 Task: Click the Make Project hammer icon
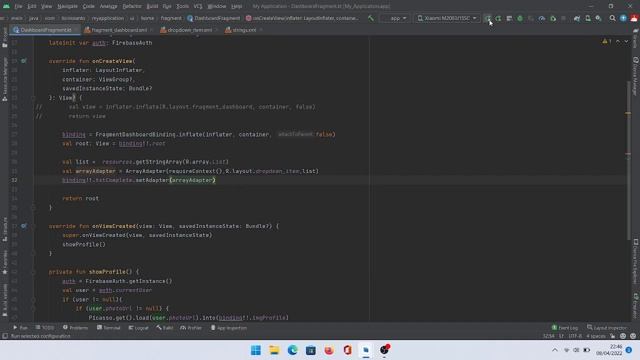[x=371, y=18]
